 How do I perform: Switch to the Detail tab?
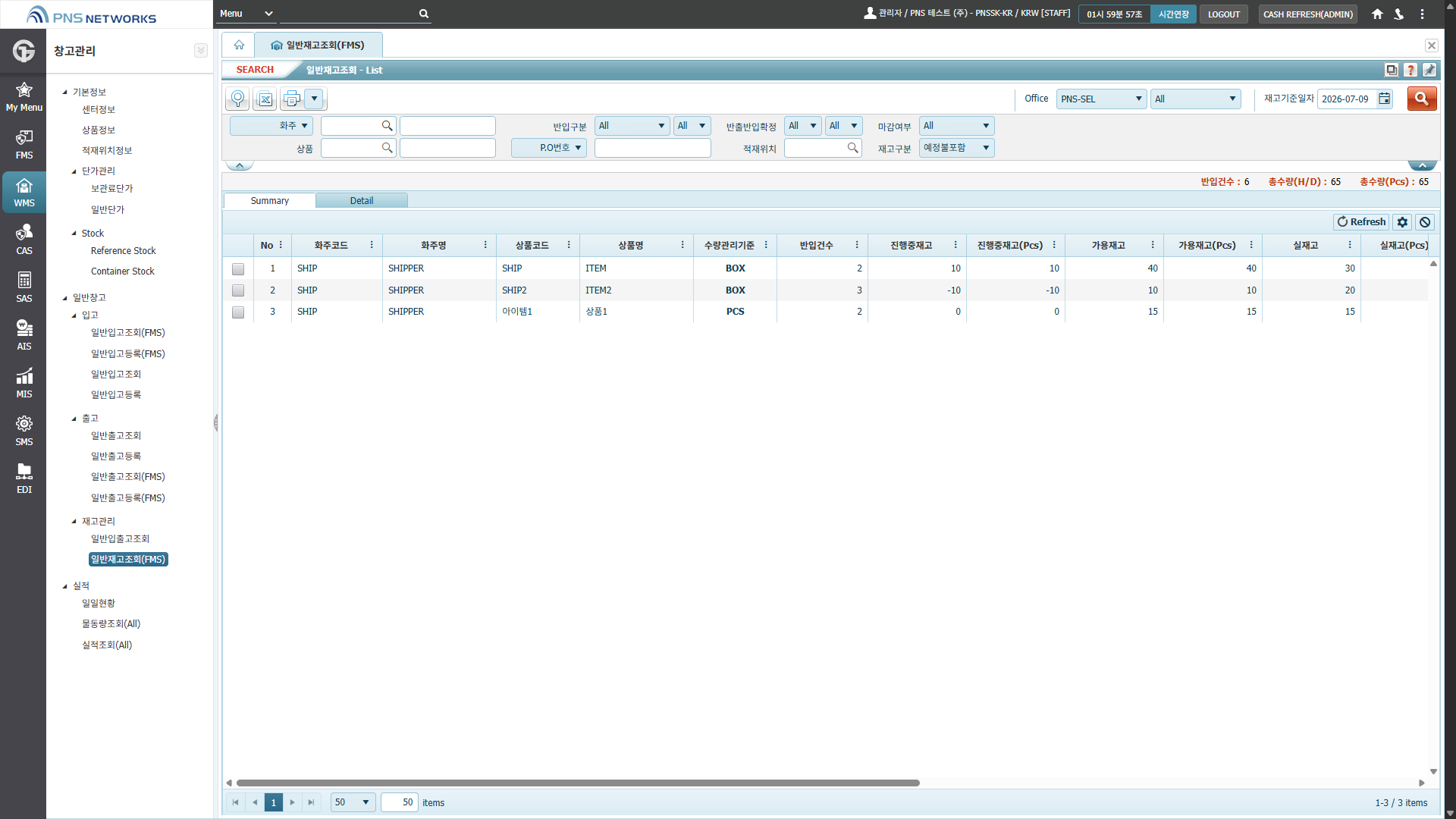tap(362, 200)
